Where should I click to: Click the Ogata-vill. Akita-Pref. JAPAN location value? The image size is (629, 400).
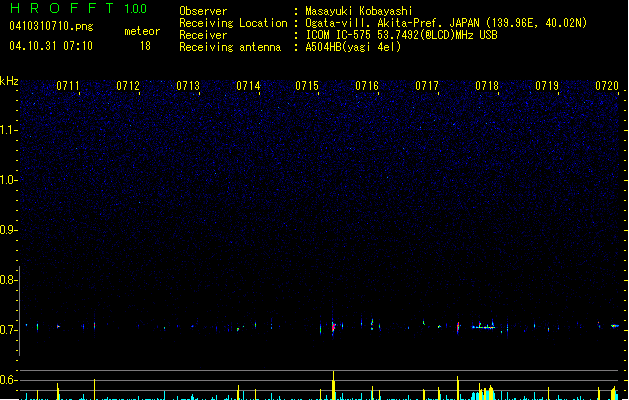click(446, 23)
